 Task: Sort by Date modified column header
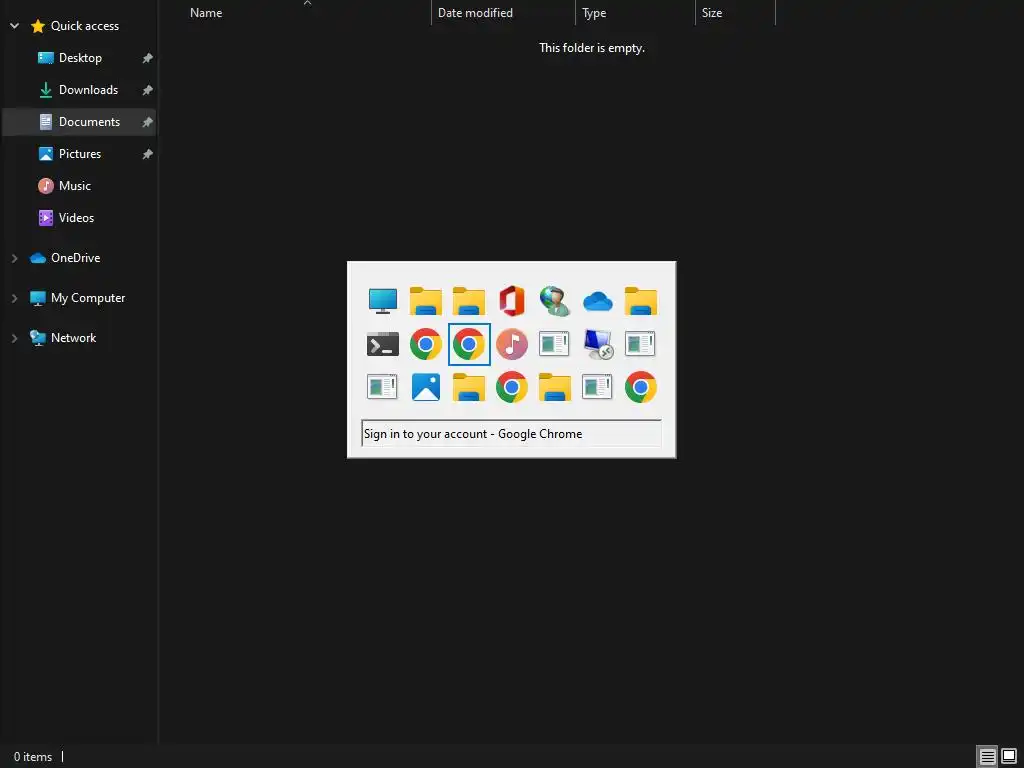coord(504,12)
